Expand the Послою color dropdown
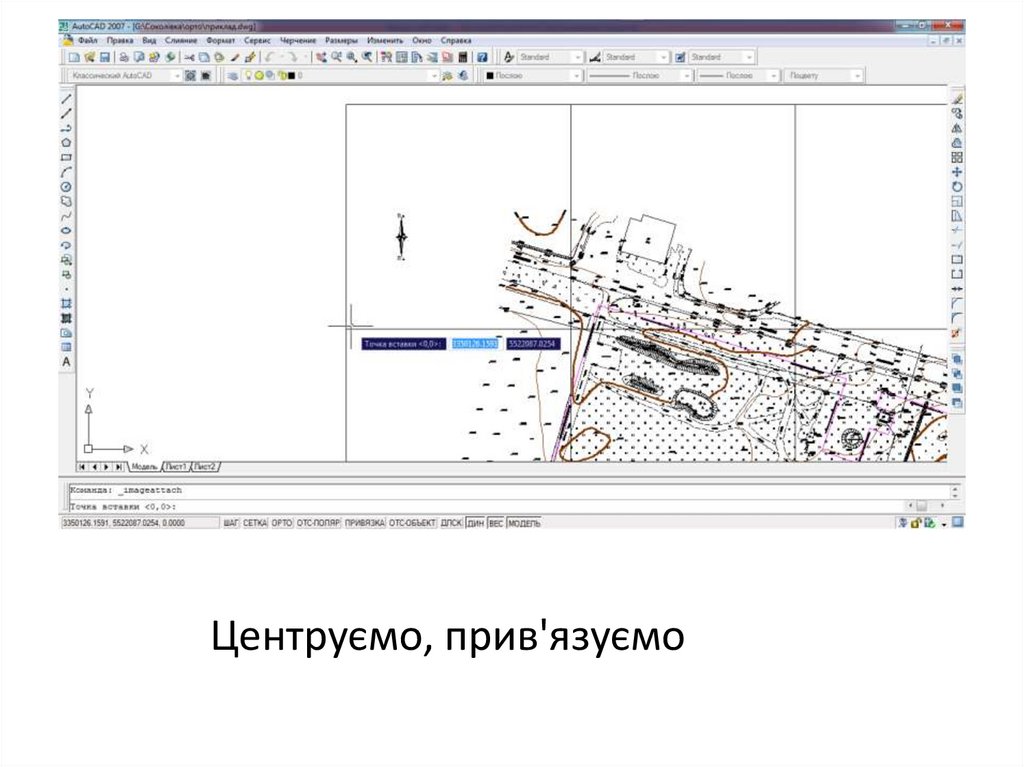The width and height of the screenshot is (1024, 767). (x=577, y=75)
